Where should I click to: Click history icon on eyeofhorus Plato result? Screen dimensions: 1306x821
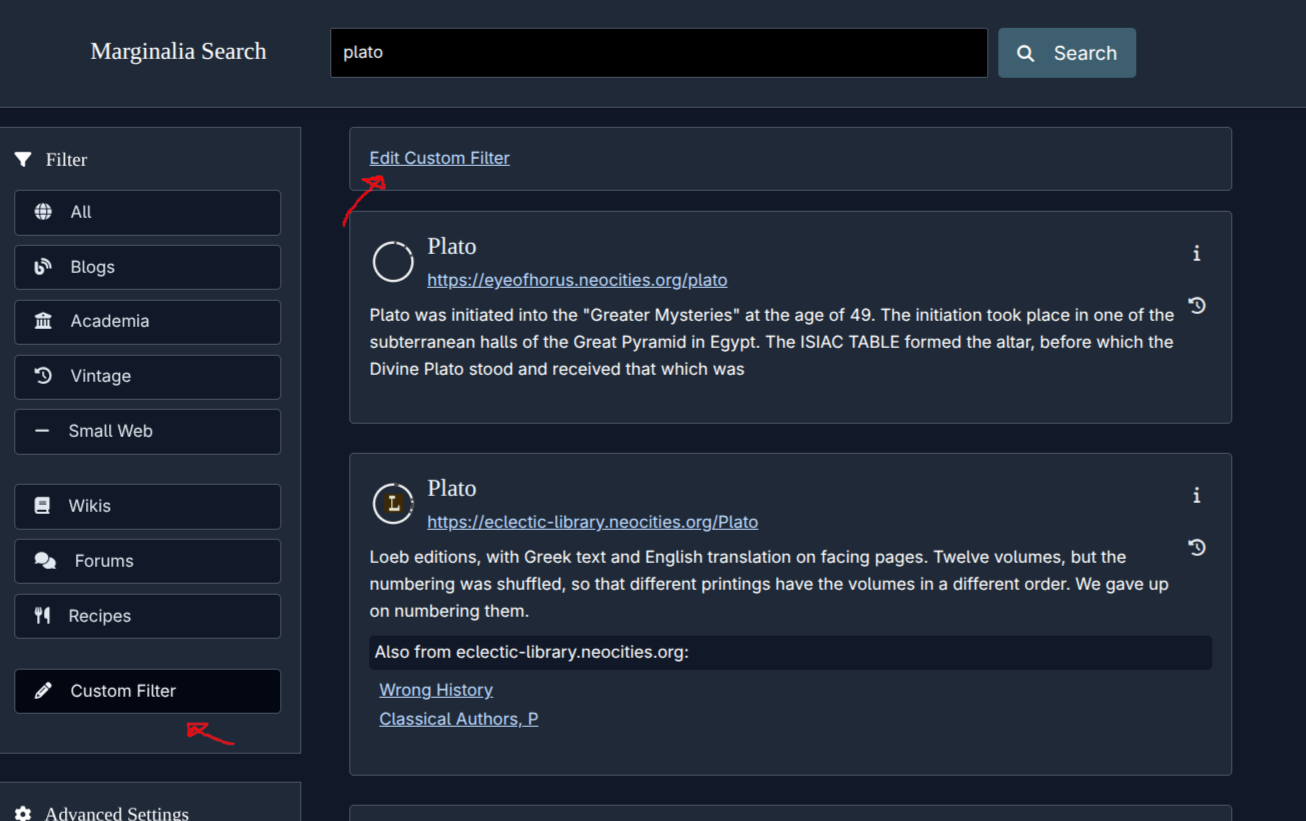pos(1196,306)
